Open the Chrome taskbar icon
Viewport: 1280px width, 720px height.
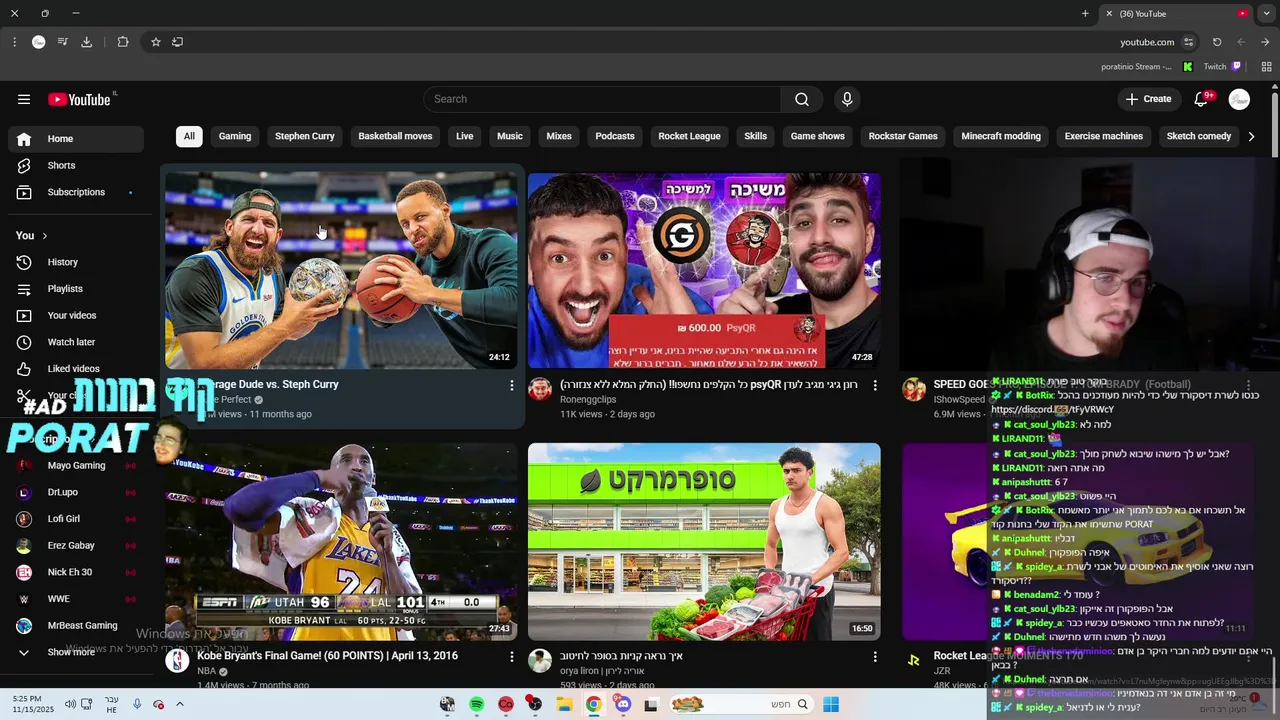pos(593,704)
